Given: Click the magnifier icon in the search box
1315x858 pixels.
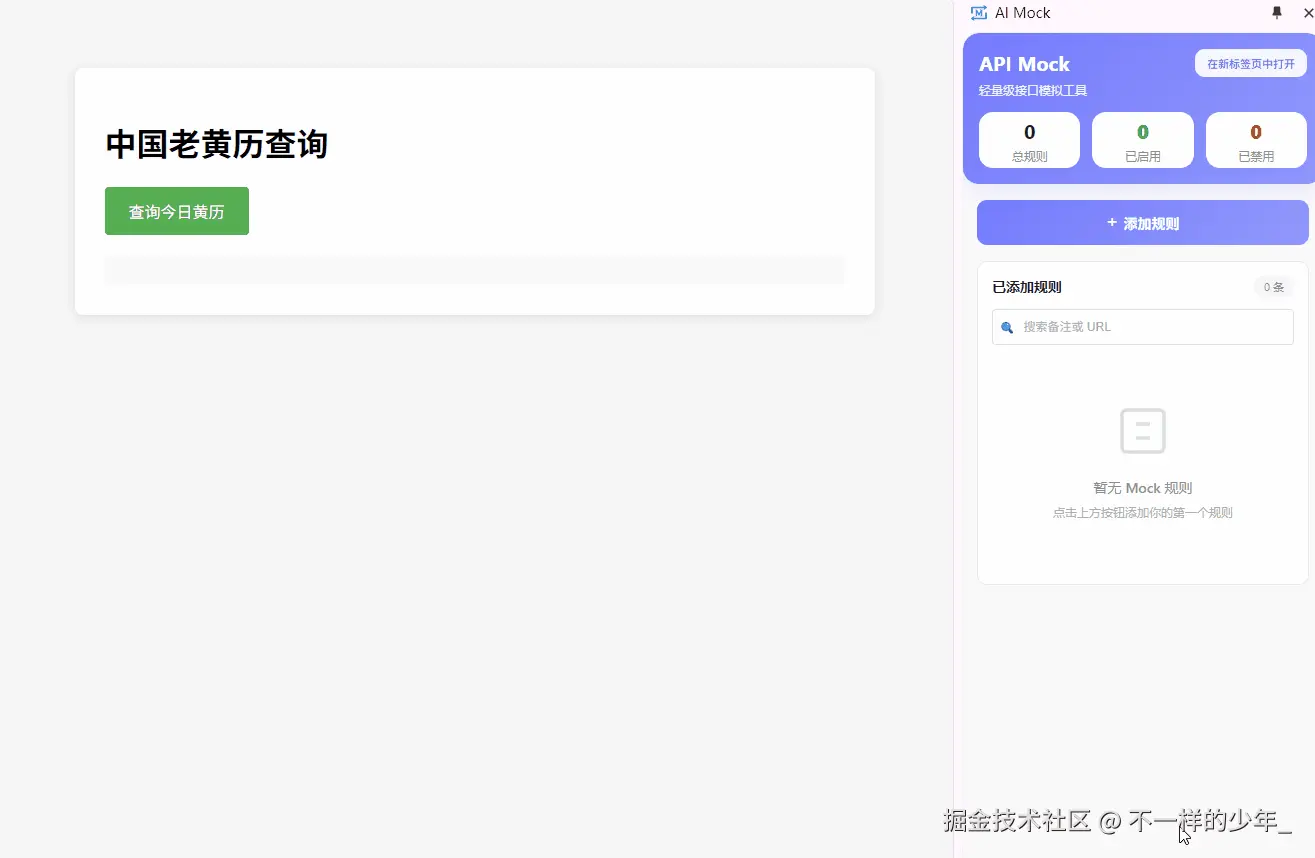Looking at the screenshot, I should 1007,327.
